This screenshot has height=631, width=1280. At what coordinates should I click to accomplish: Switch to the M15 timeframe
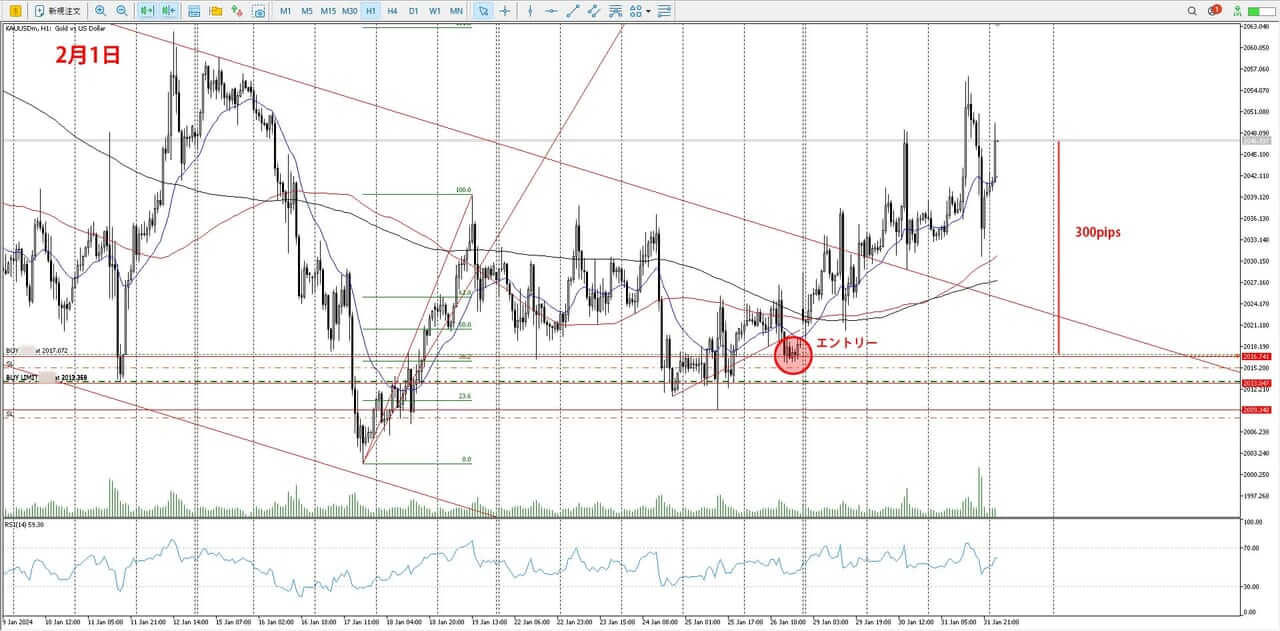327,11
